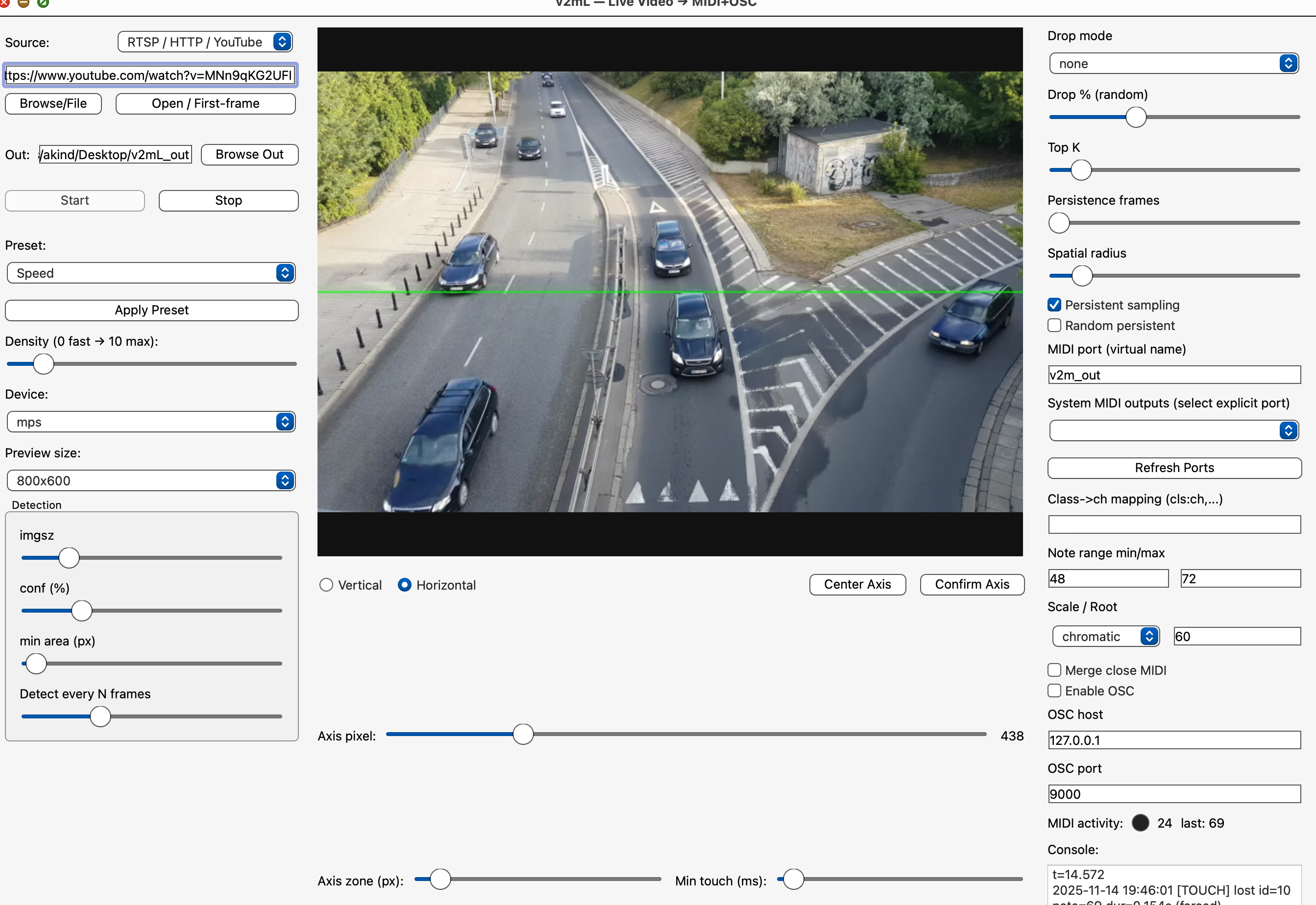Click the Browse Out button

pyautogui.click(x=249, y=154)
